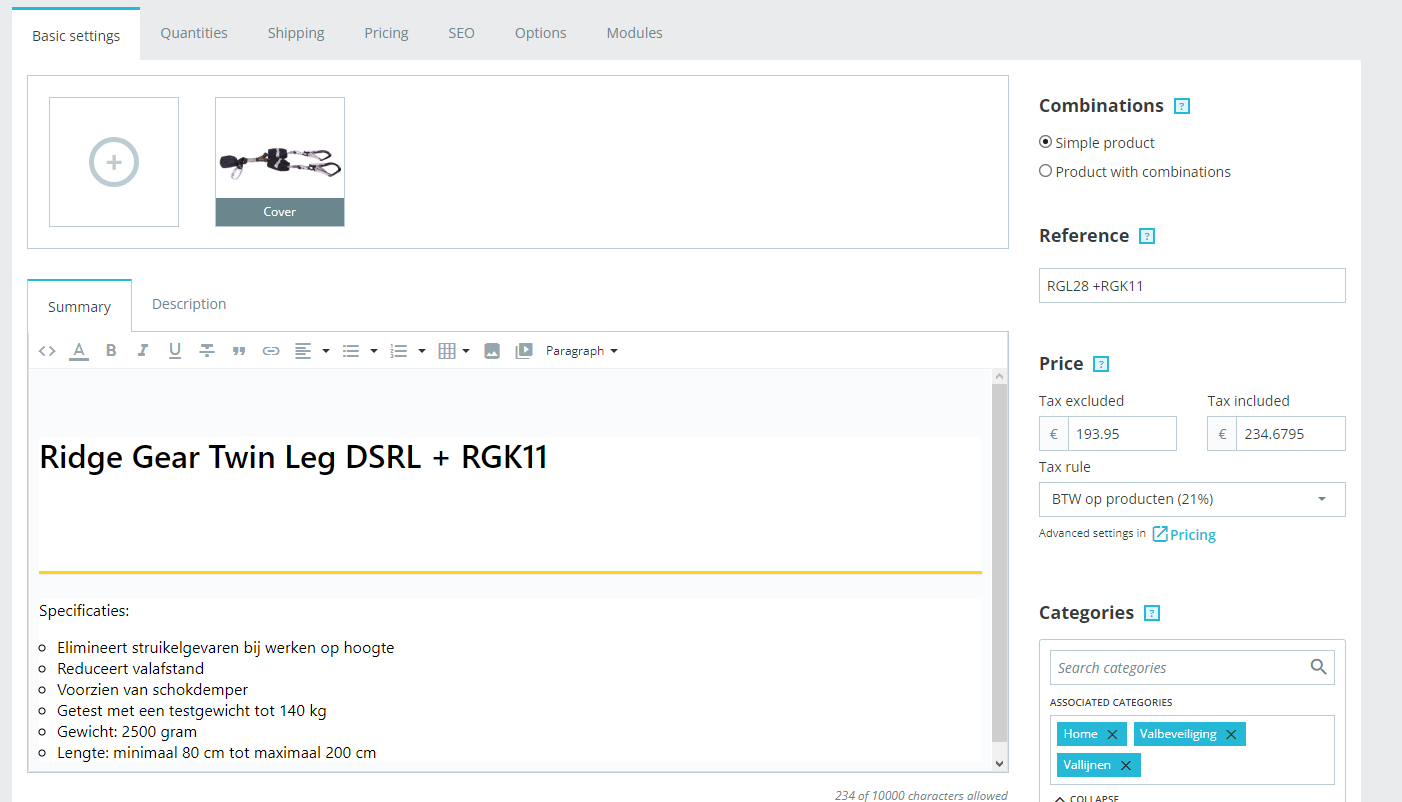Click the Tax excluded price field
This screenshot has height=802, width=1402.
1122,434
